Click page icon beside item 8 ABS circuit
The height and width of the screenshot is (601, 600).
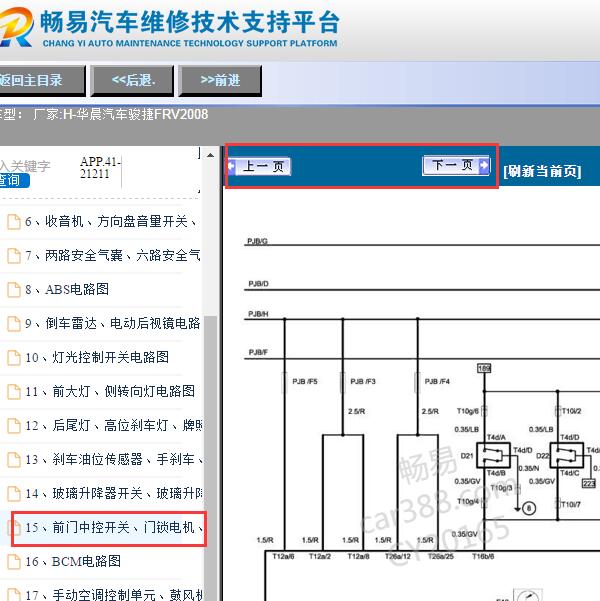click(14, 289)
